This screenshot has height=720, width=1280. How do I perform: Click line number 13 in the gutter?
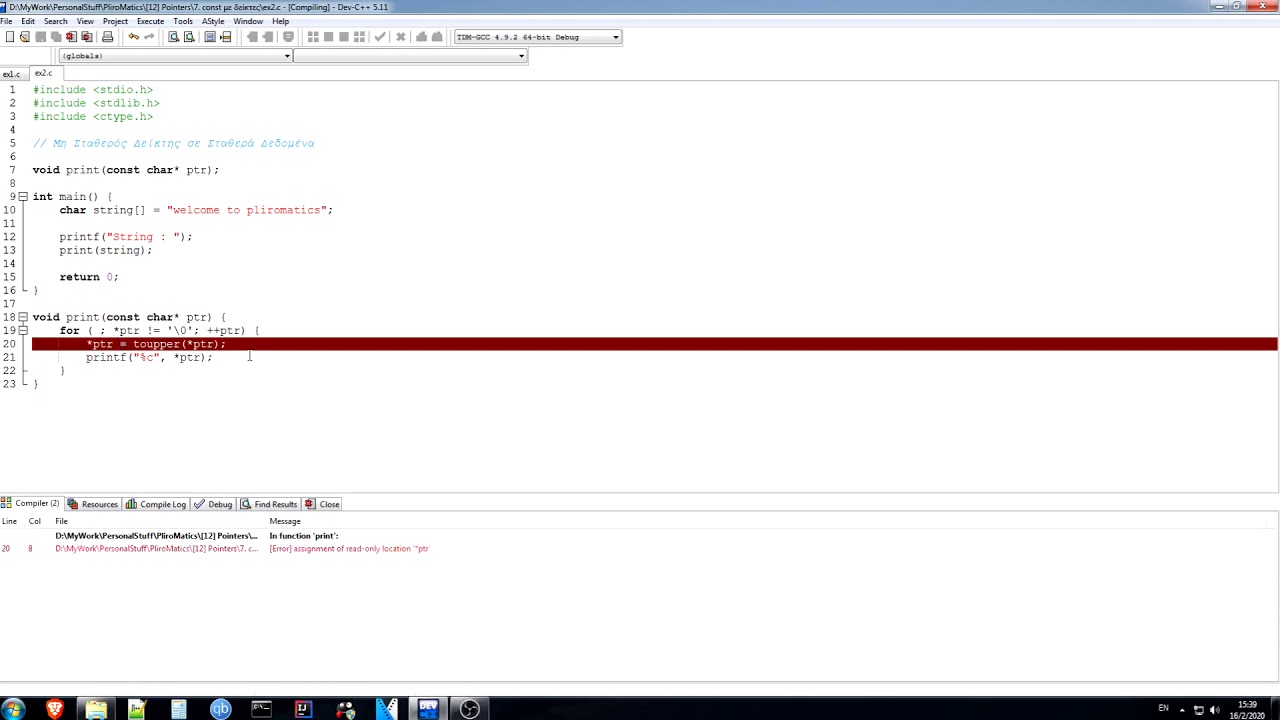pyautogui.click(x=10, y=250)
